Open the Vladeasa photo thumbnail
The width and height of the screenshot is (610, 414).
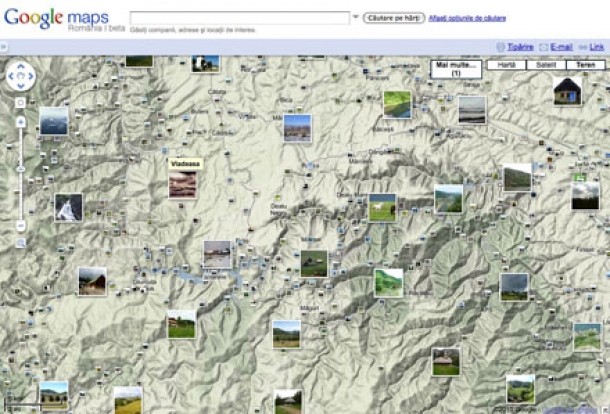182,185
